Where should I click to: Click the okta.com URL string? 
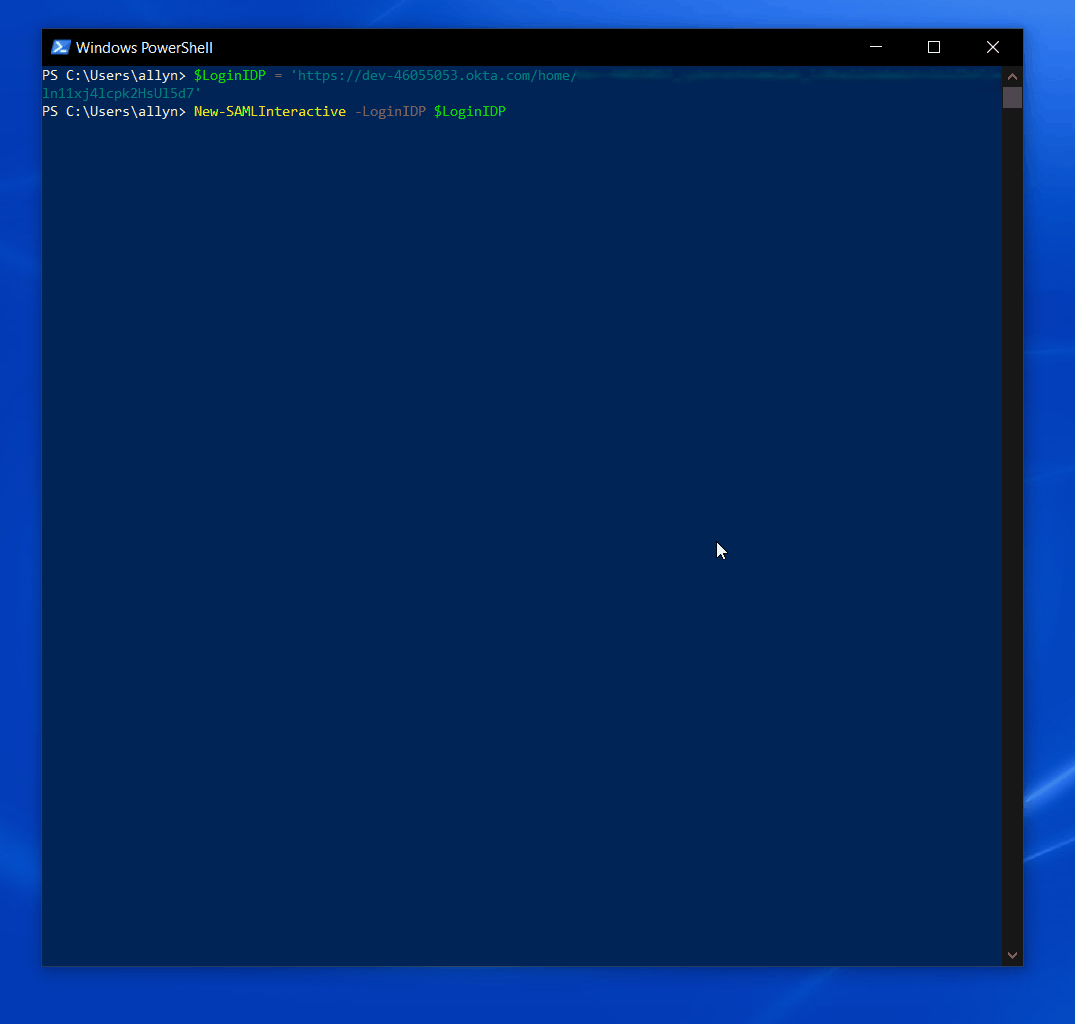tap(434, 75)
